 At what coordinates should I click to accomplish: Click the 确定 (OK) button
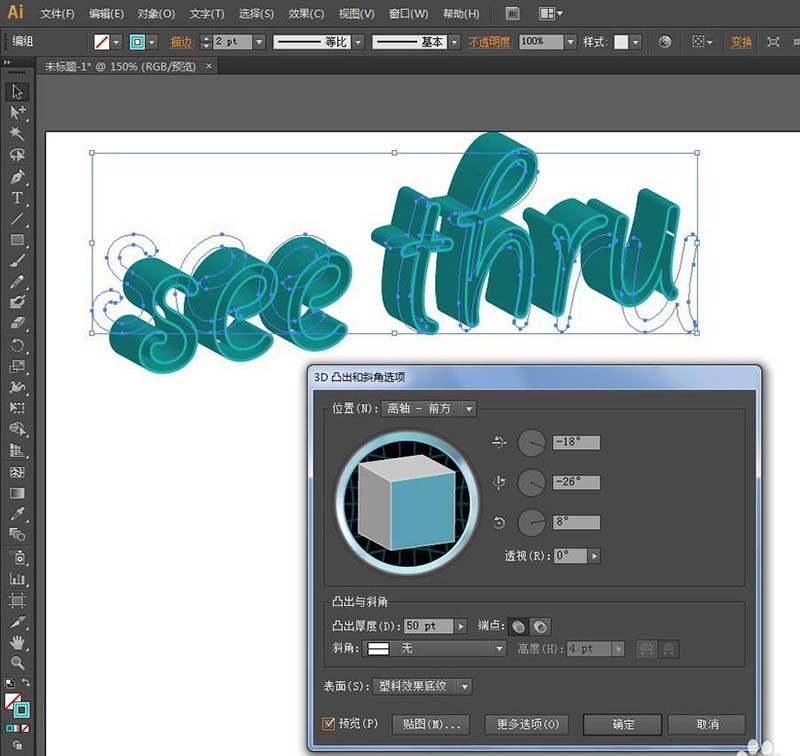coord(622,724)
